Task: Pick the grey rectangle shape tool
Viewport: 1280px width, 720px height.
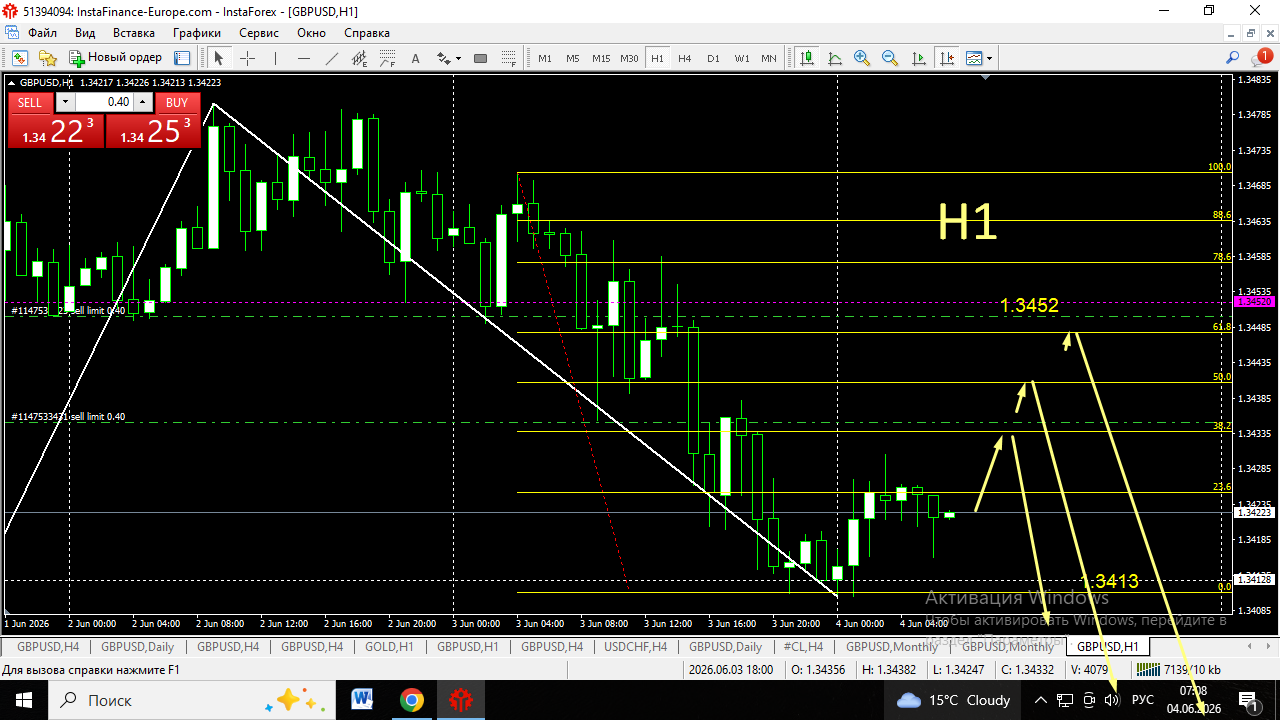Action: 480,58
